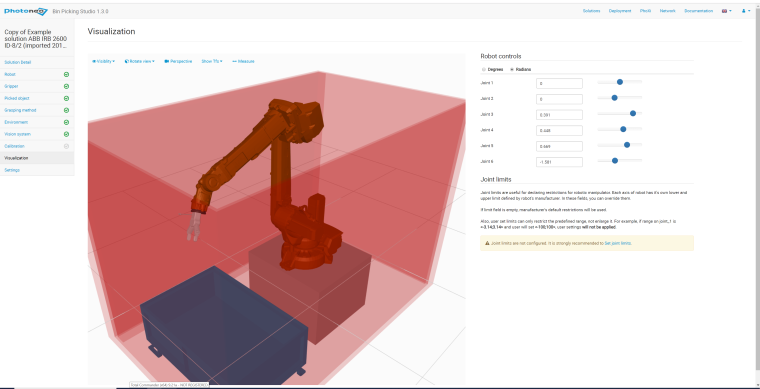The width and height of the screenshot is (760, 389).
Task: Click the Joint 4 value field
Action: pyautogui.click(x=559, y=130)
